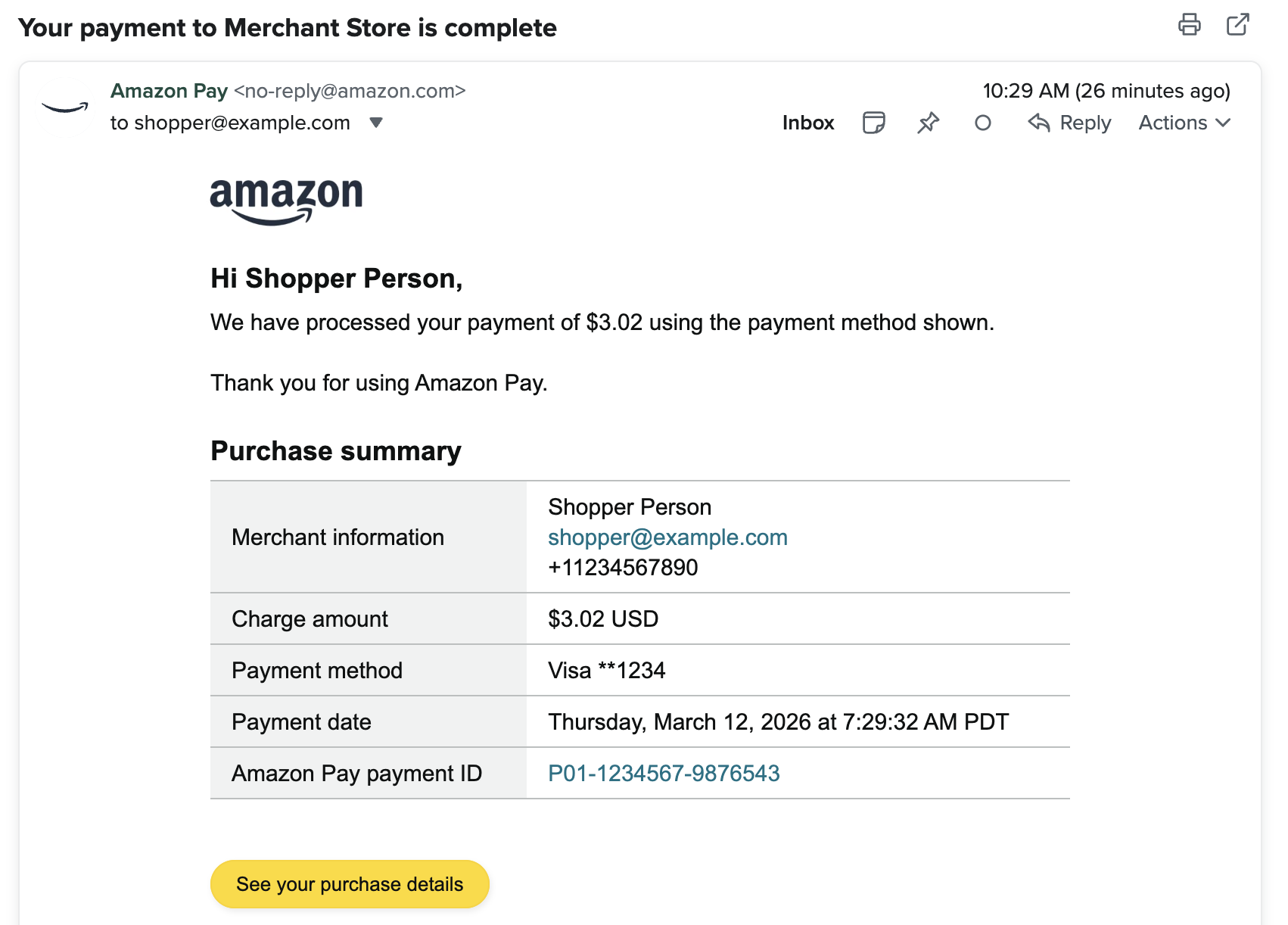The height and width of the screenshot is (925, 1288).
Task: Pin this email with the pushpin icon
Action: 928,123
